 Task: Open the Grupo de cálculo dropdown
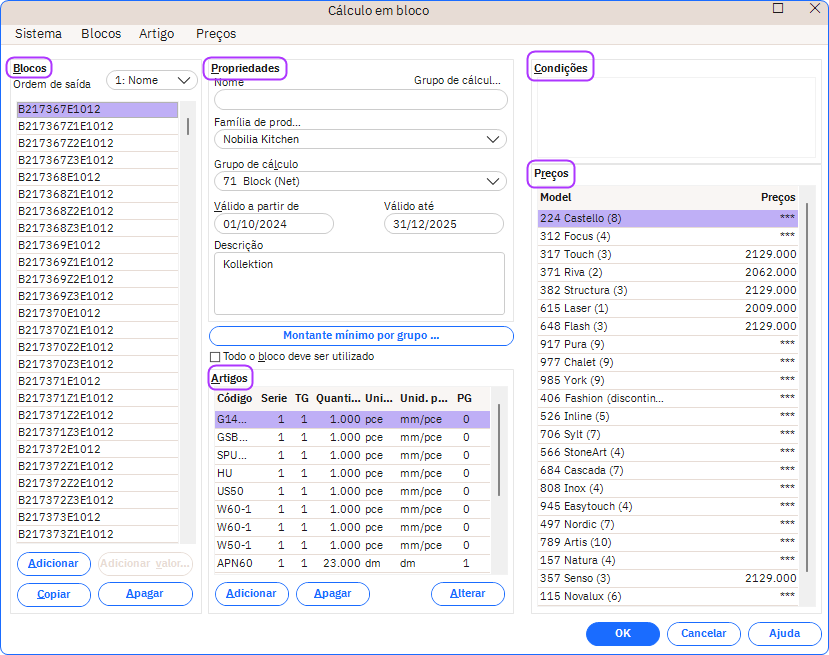click(360, 181)
